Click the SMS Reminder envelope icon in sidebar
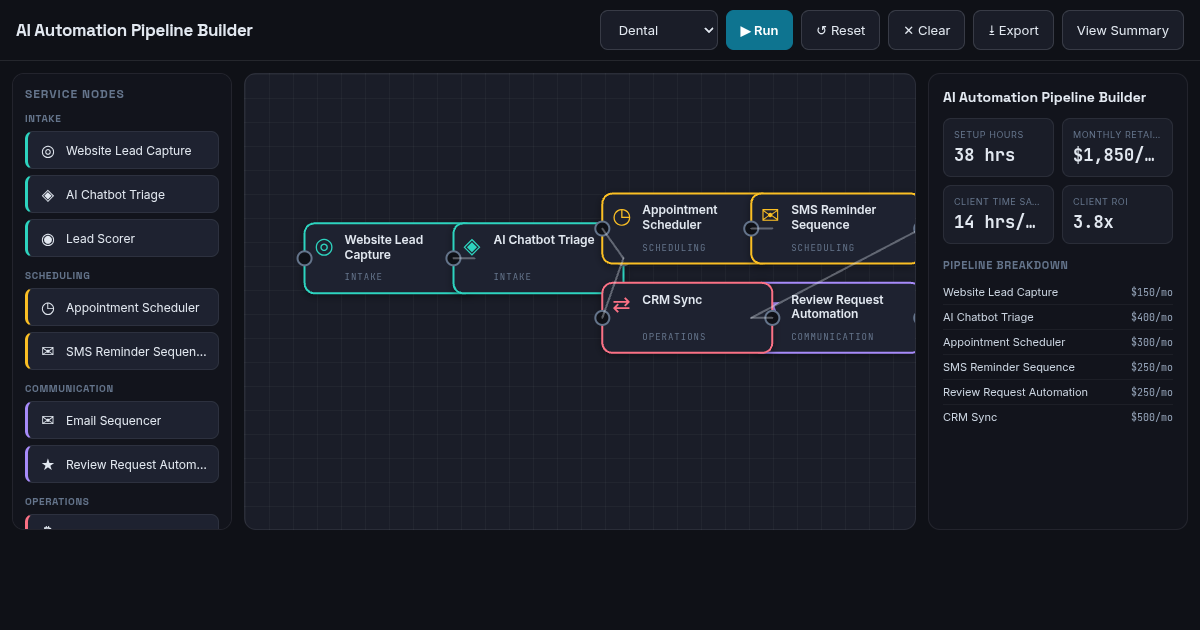 coord(48,352)
